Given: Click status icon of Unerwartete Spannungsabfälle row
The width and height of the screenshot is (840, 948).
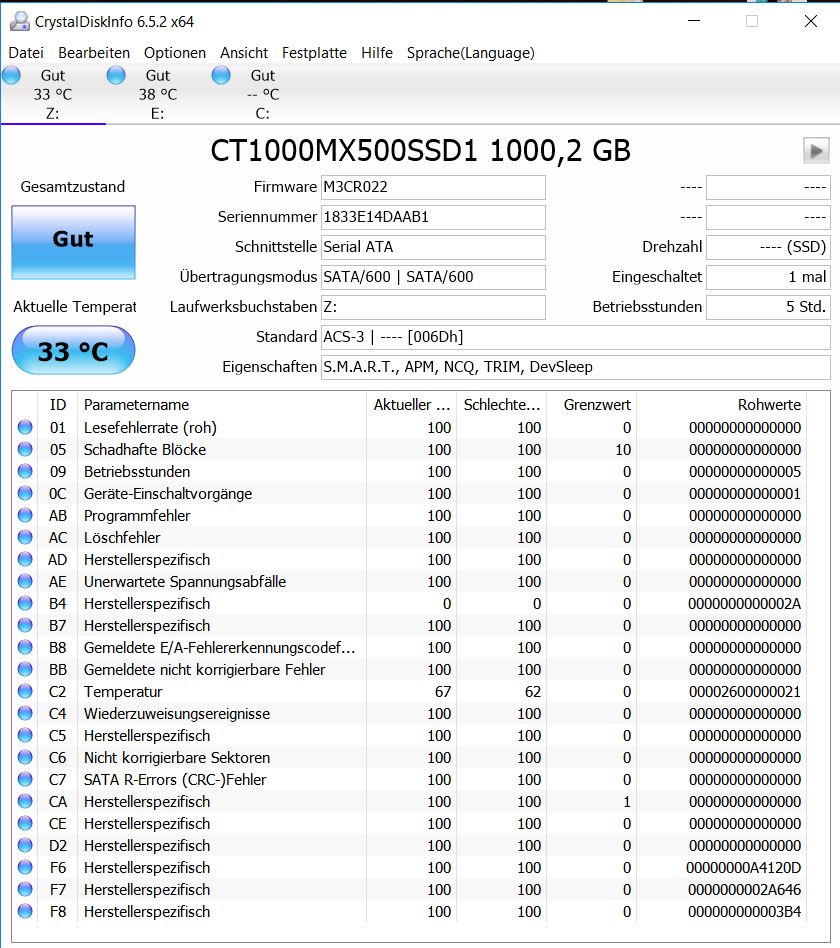Looking at the screenshot, I should pyautogui.click(x=25, y=582).
